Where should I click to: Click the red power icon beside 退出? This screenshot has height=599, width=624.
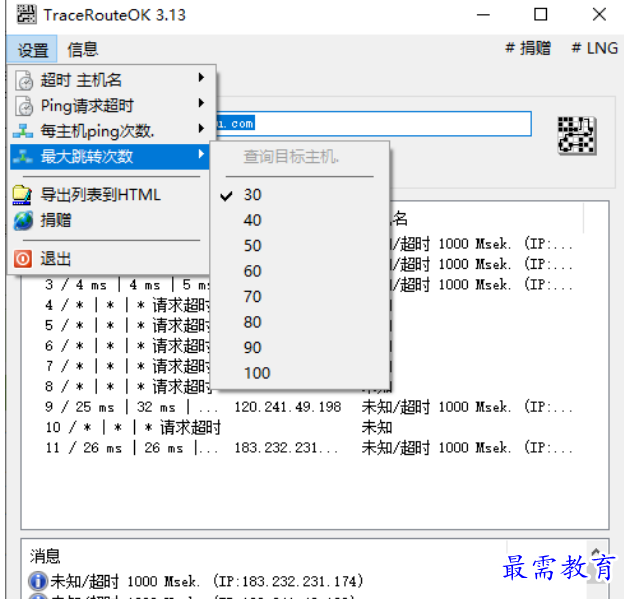click(23, 259)
